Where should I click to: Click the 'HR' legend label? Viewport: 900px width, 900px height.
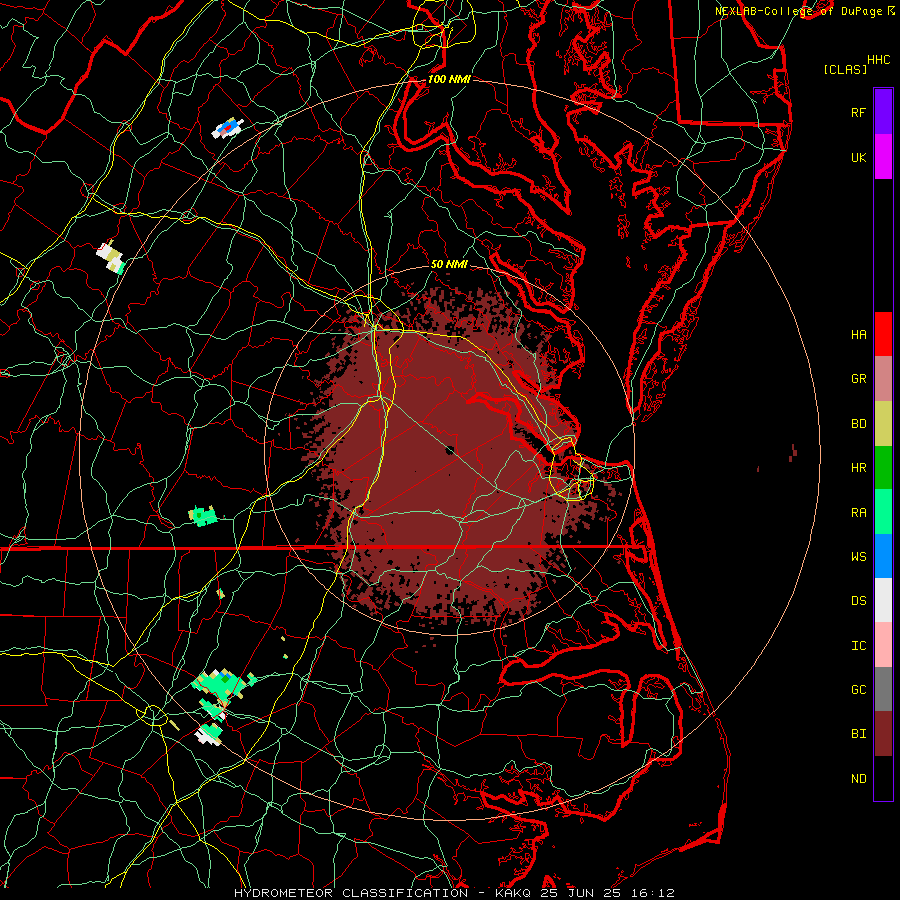(858, 468)
